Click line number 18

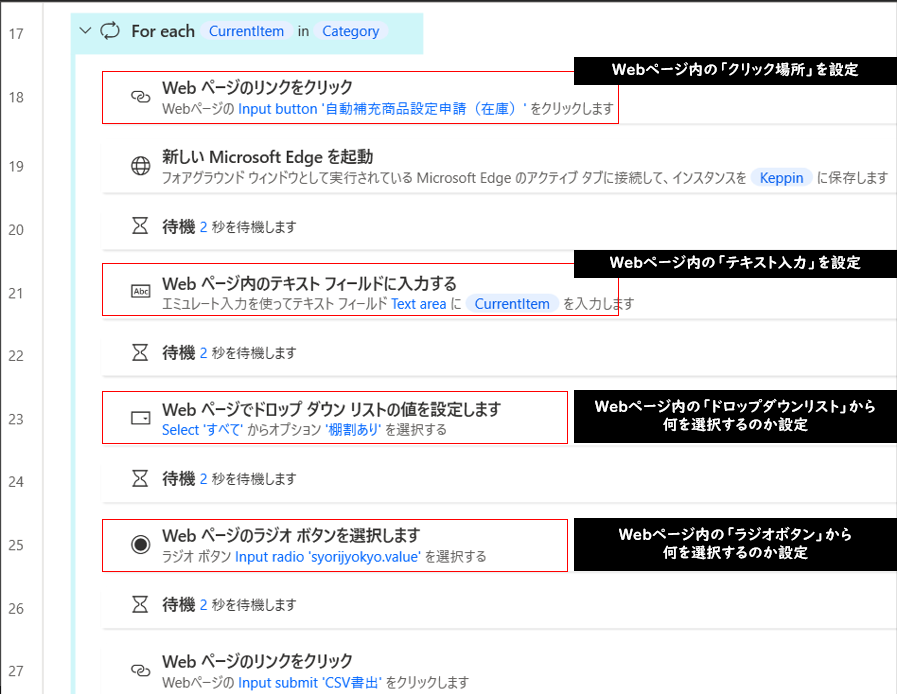click(16, 97)
